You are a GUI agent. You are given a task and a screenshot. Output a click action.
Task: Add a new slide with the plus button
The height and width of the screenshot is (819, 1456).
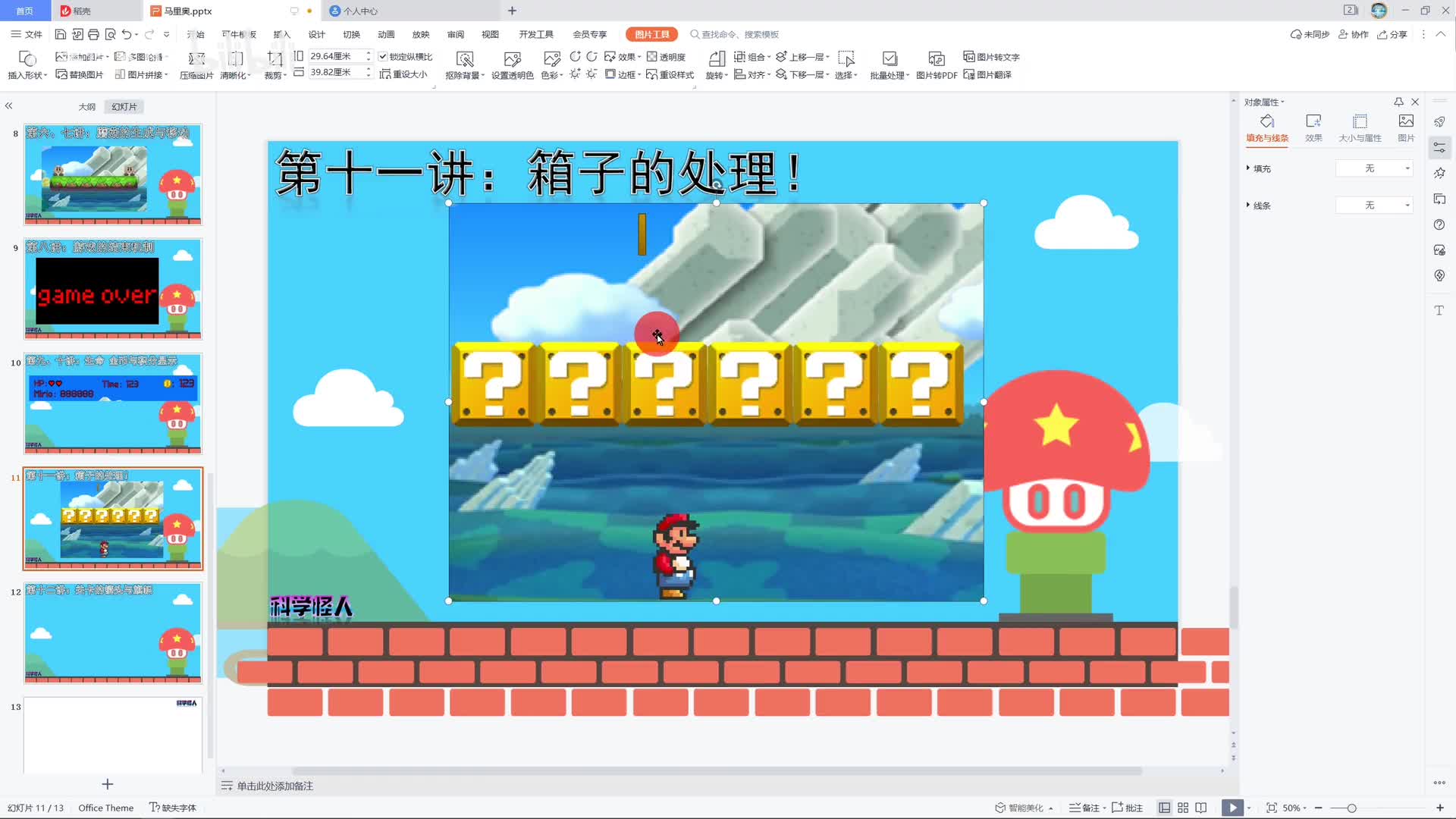click(x=108, y=784)
